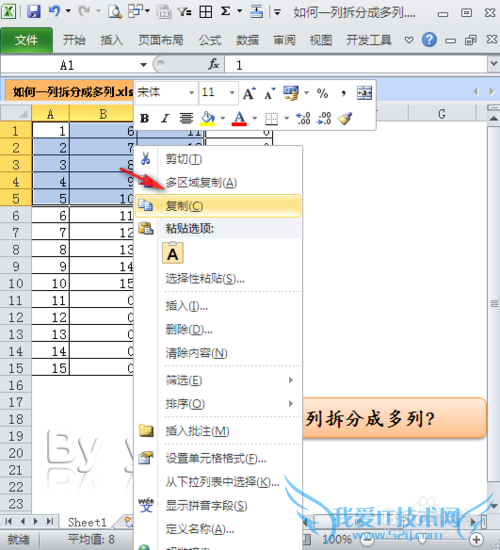Image resolution: width=500 pixels, height=550 pixels.
Task: Click decrease decimal icon
Action: tap(324, 119)
